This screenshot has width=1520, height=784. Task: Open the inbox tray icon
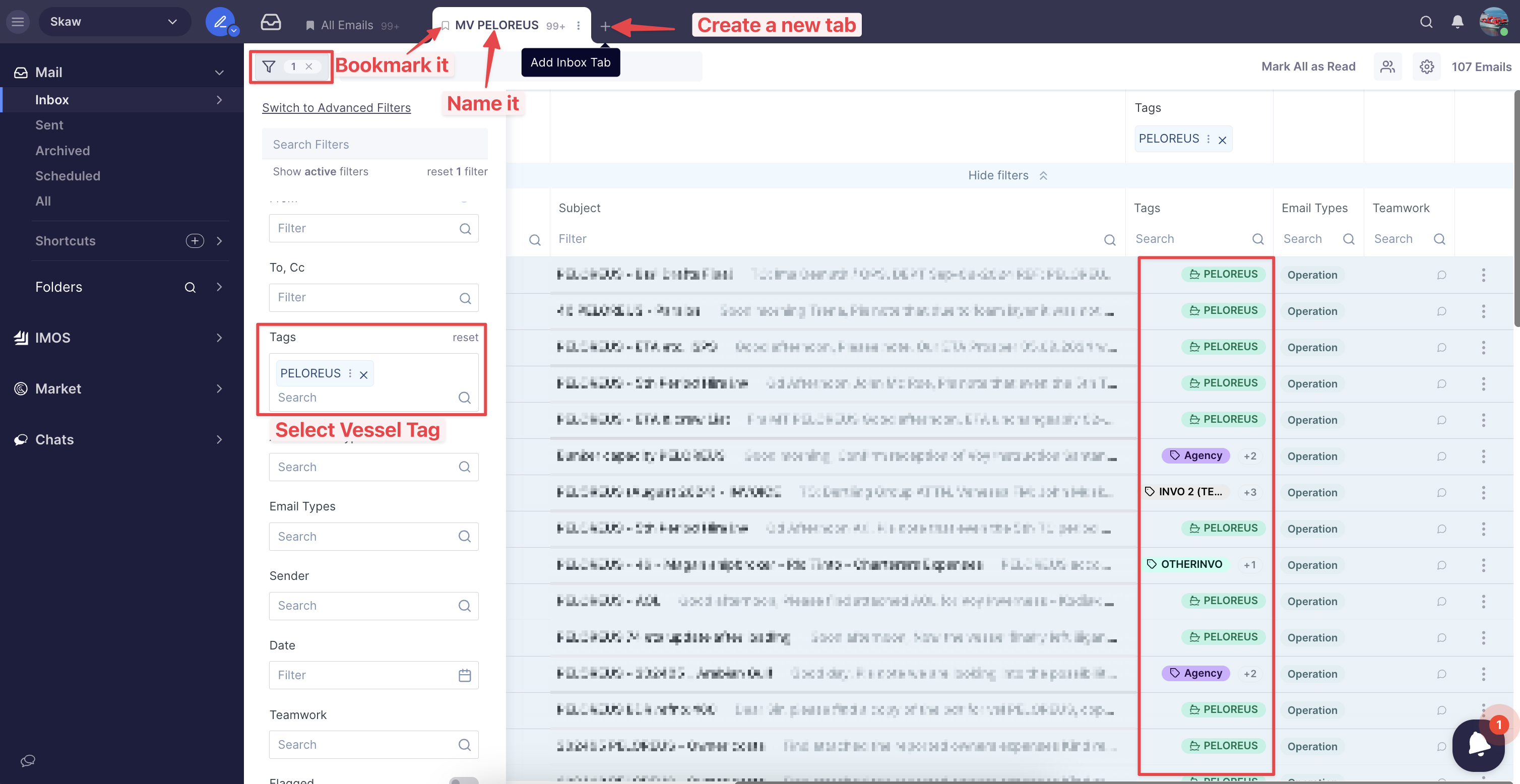coord(270,22)
